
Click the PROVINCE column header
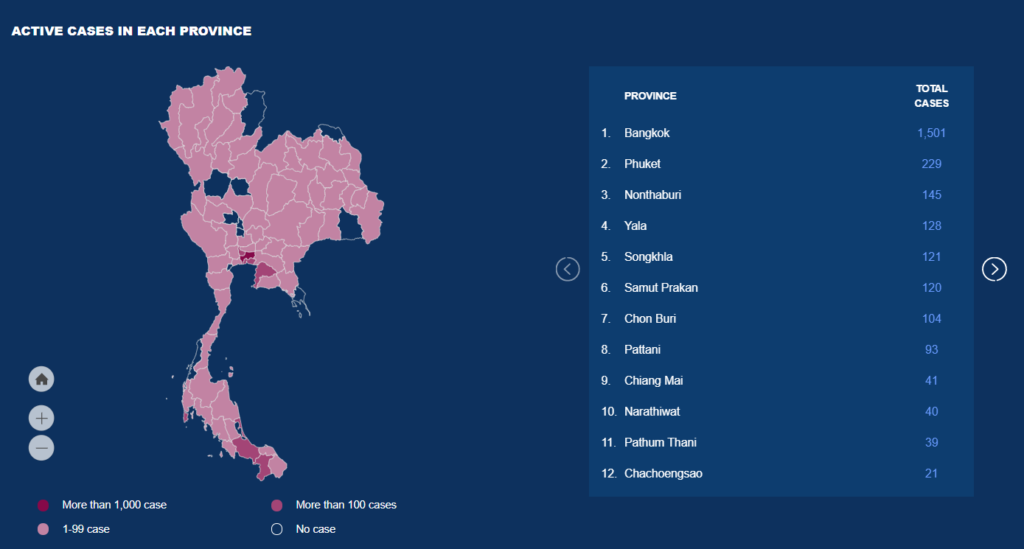point(650,96)
